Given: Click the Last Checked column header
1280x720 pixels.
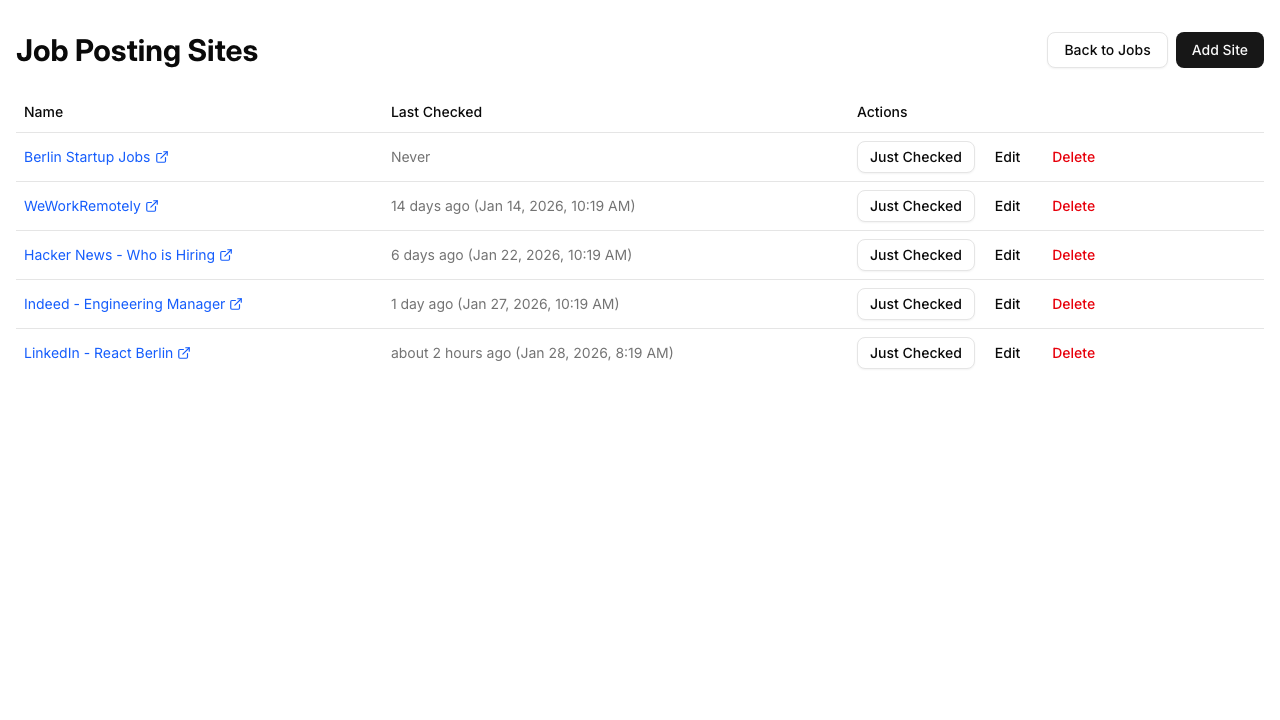Looking at the screenshot, I should click(x=436, y=112).
